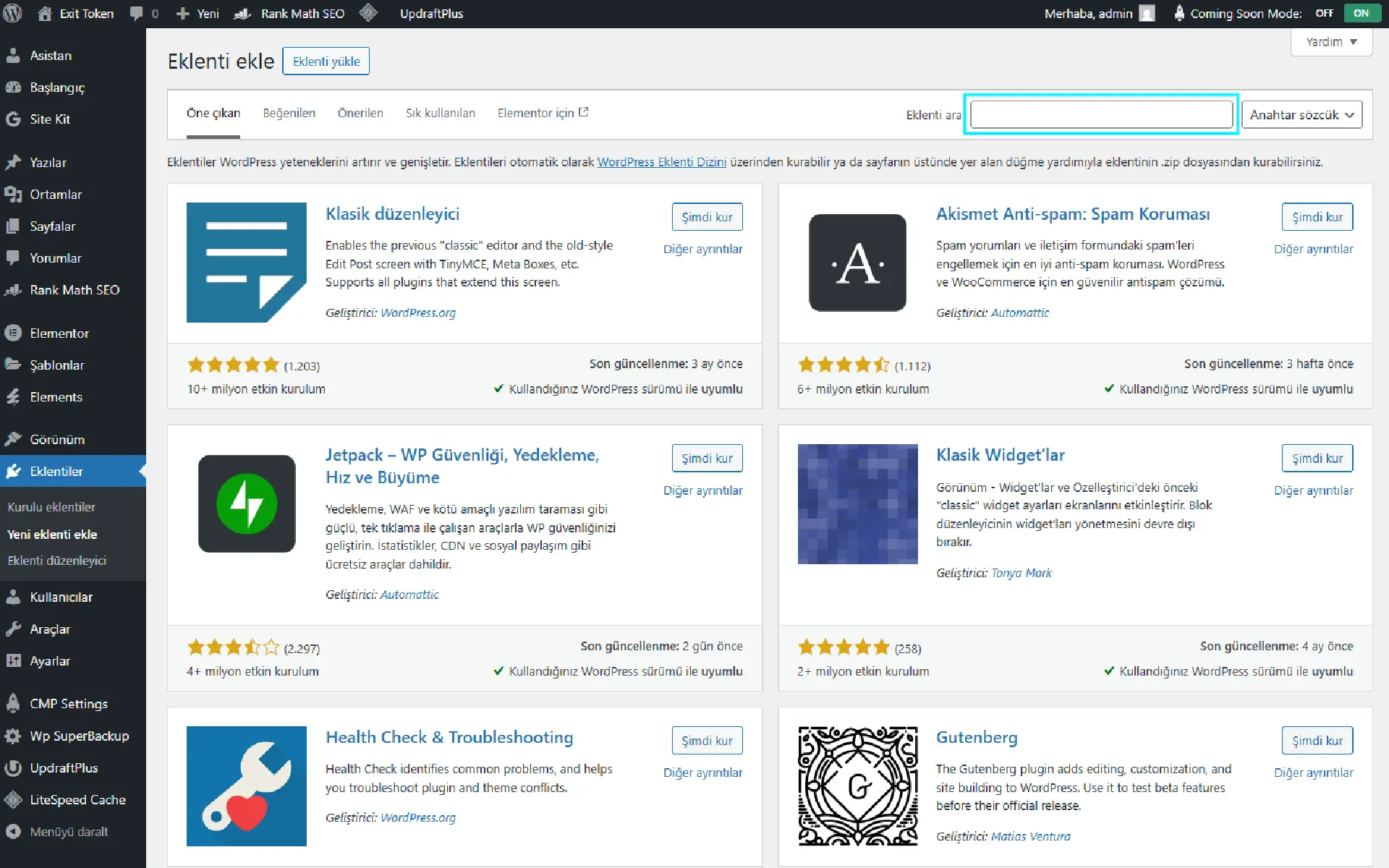The height and width of the screenshot is (868, 1389).
Task: Open the Anahtar sözcük search type dropdown
Action: point(1301,115)
